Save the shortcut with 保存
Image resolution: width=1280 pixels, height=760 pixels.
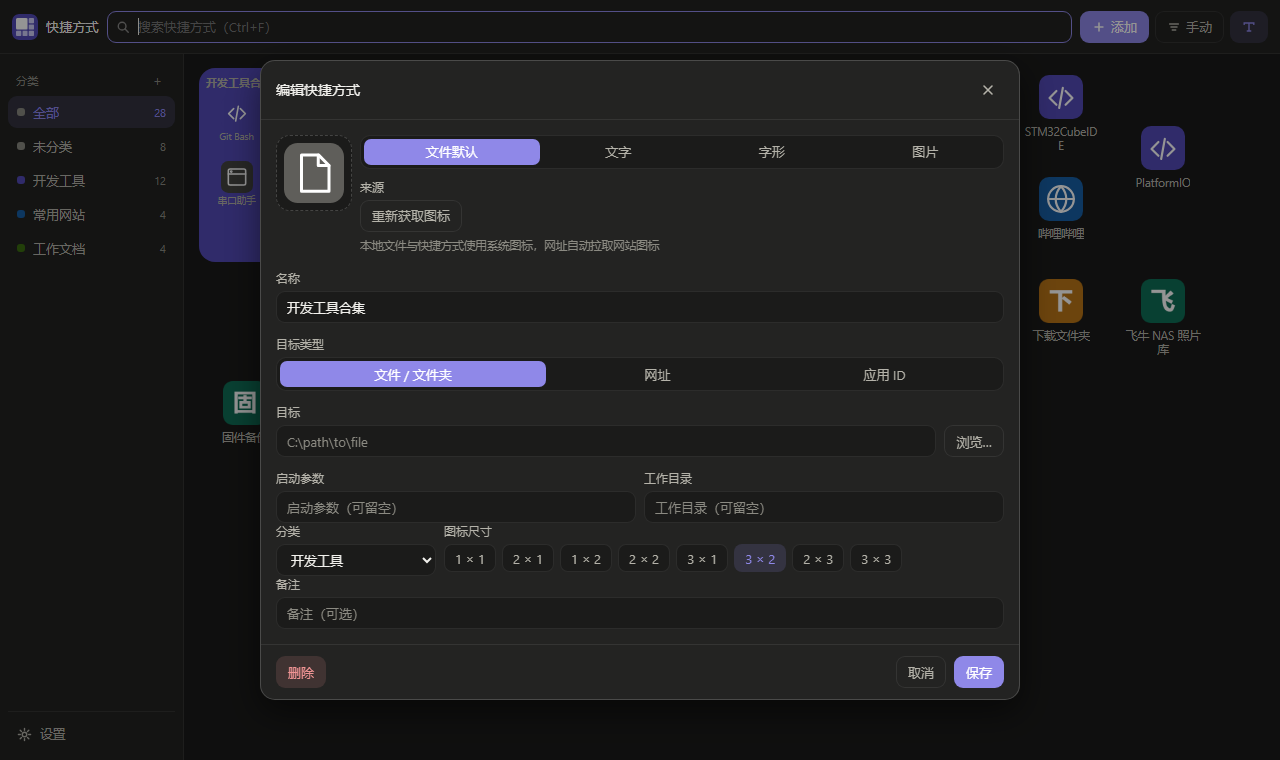(979, 672)
